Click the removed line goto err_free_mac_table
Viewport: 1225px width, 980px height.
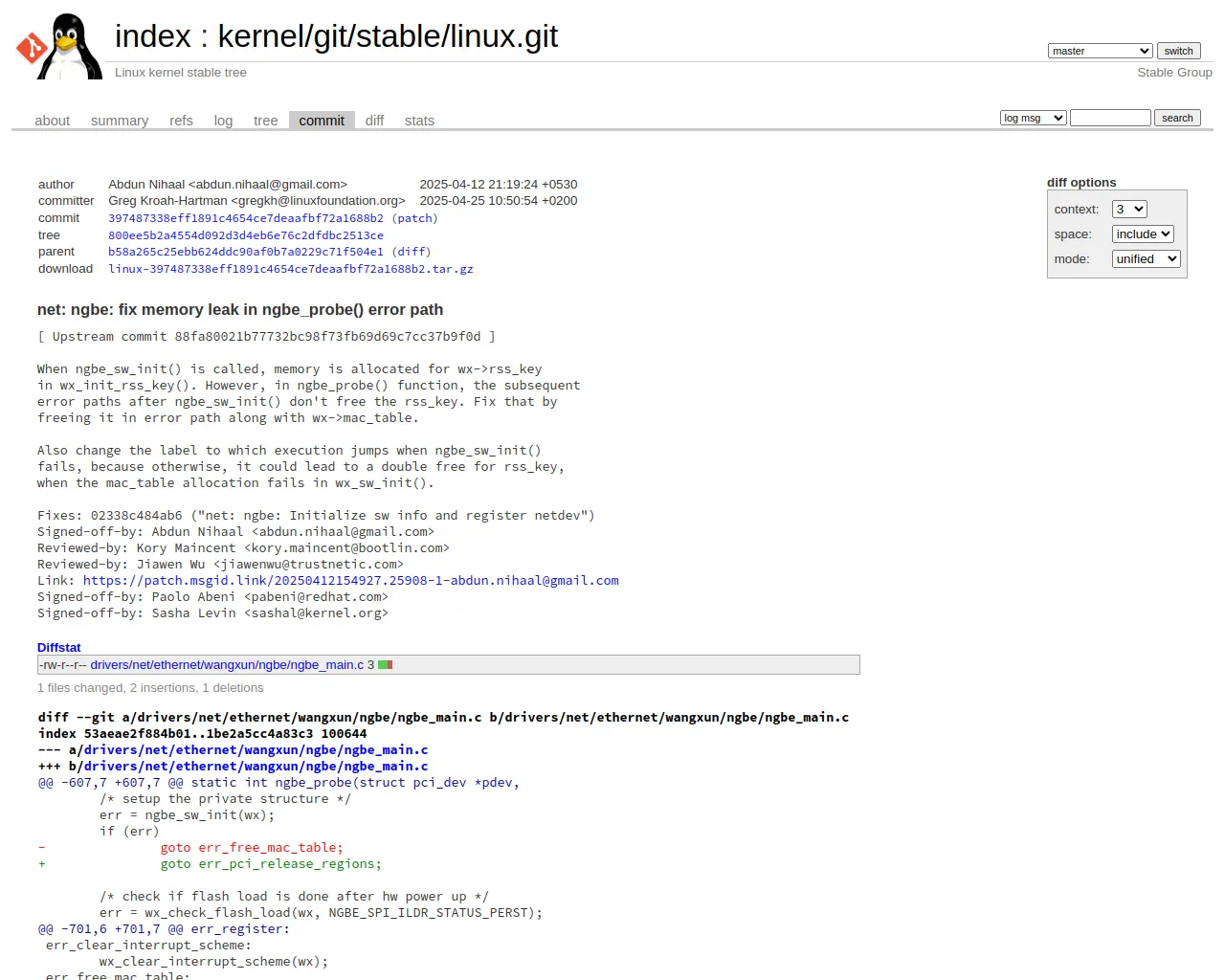click(190, 848)
